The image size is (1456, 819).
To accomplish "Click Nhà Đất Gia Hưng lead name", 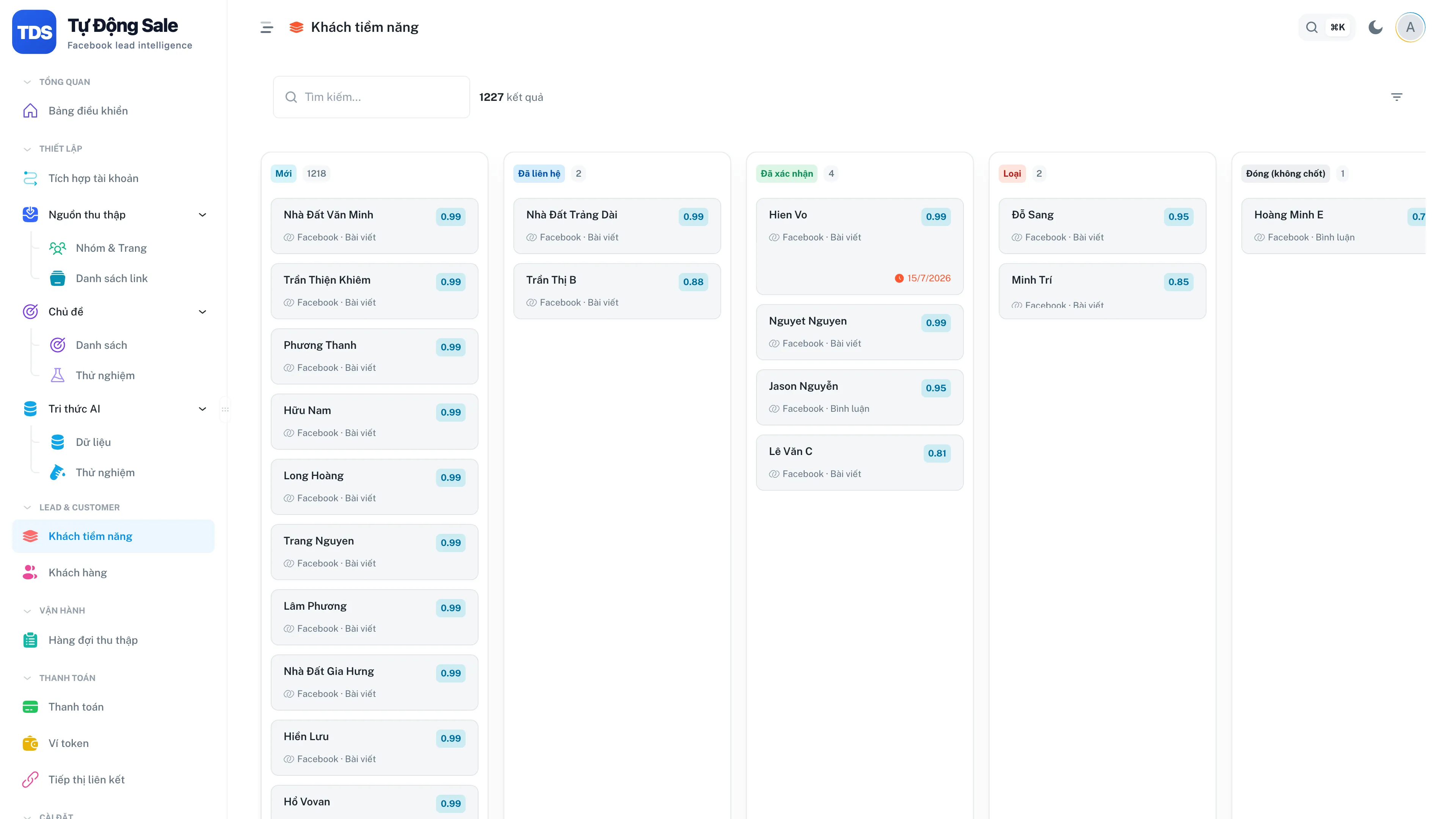I will click(328, 672).
